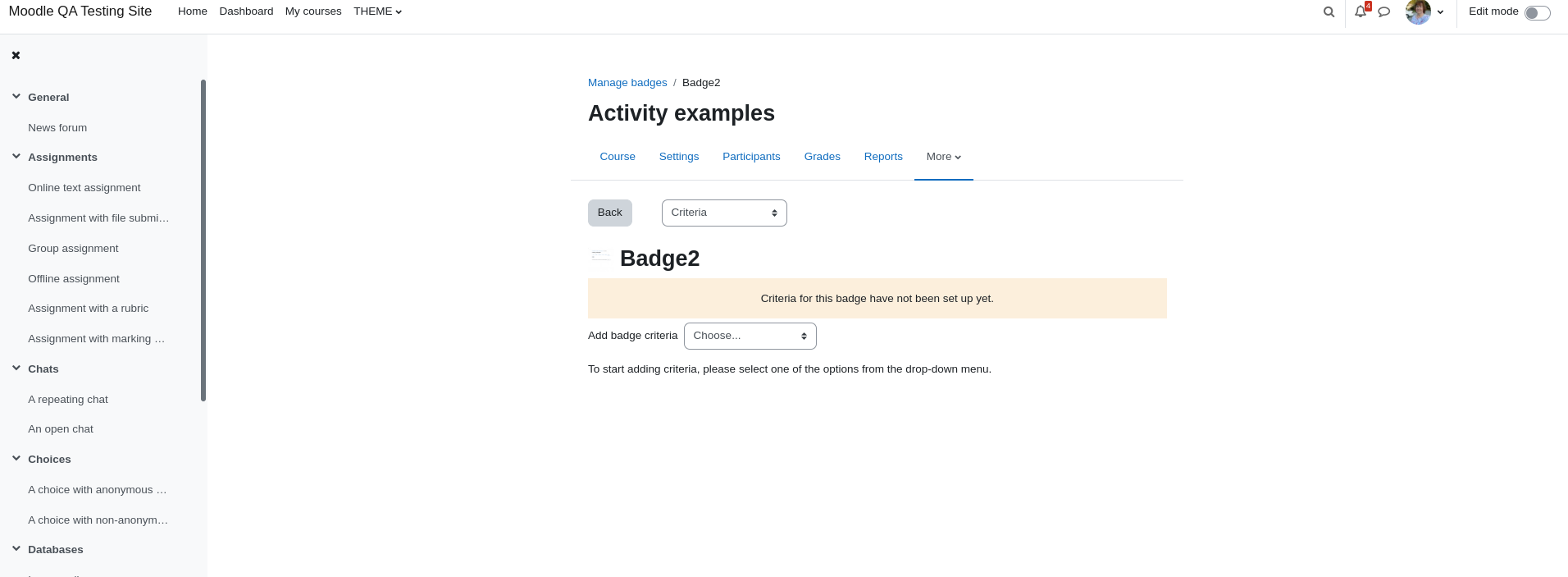1568x577 pixels.
Task: Collapse the General section chevron
Action: (16, 97)
